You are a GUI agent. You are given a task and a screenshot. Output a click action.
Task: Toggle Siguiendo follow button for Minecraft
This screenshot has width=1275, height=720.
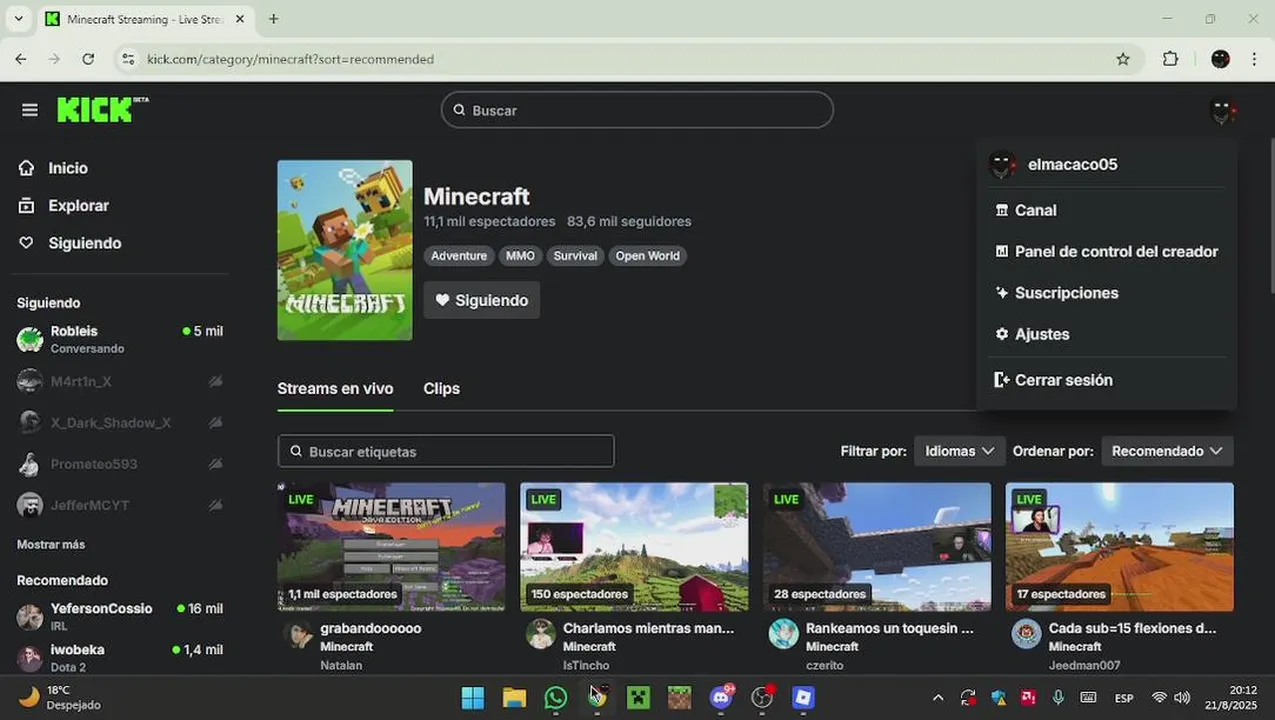(482, 300)
